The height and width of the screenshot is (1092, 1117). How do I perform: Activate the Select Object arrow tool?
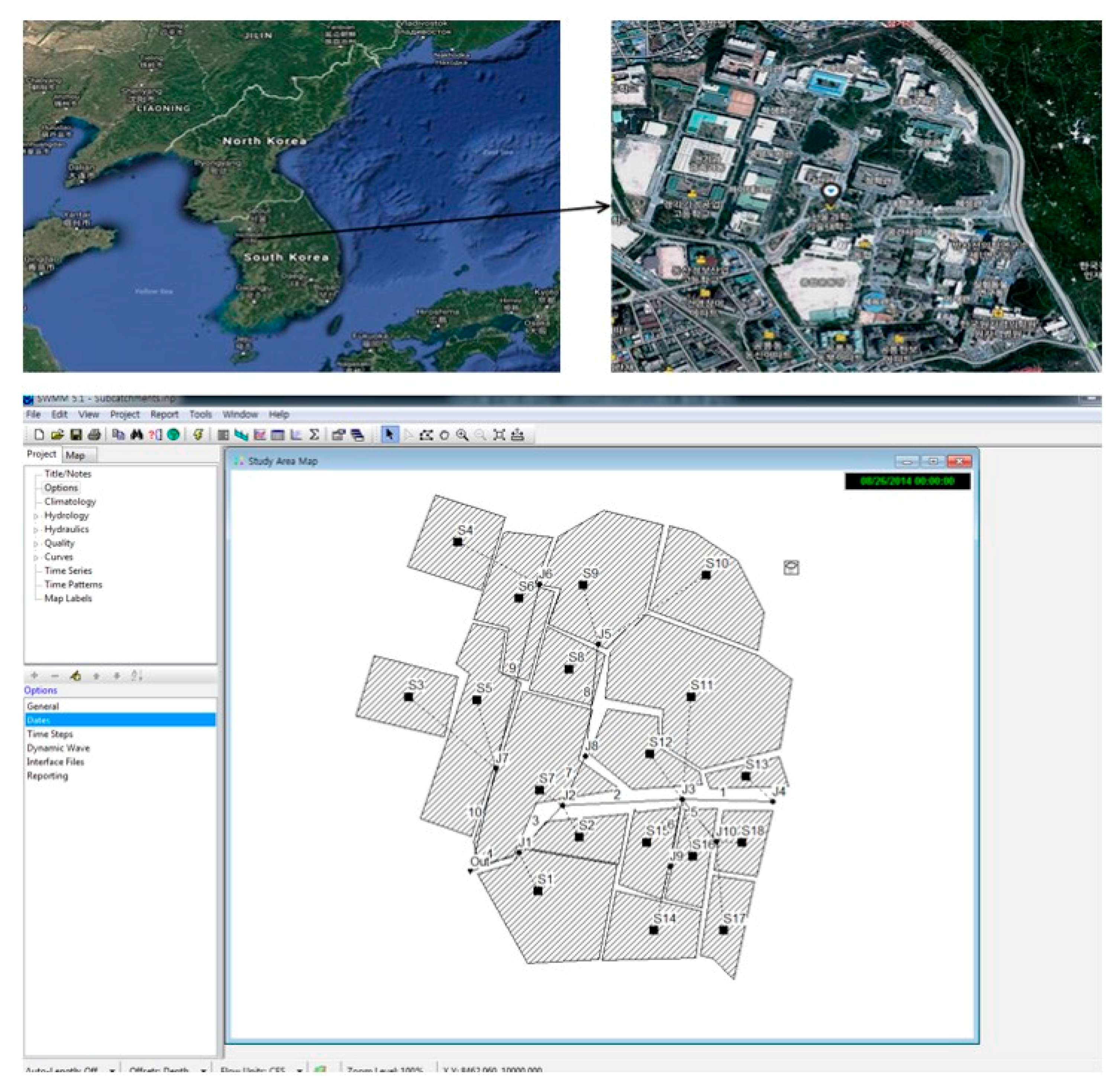point(390,435)
